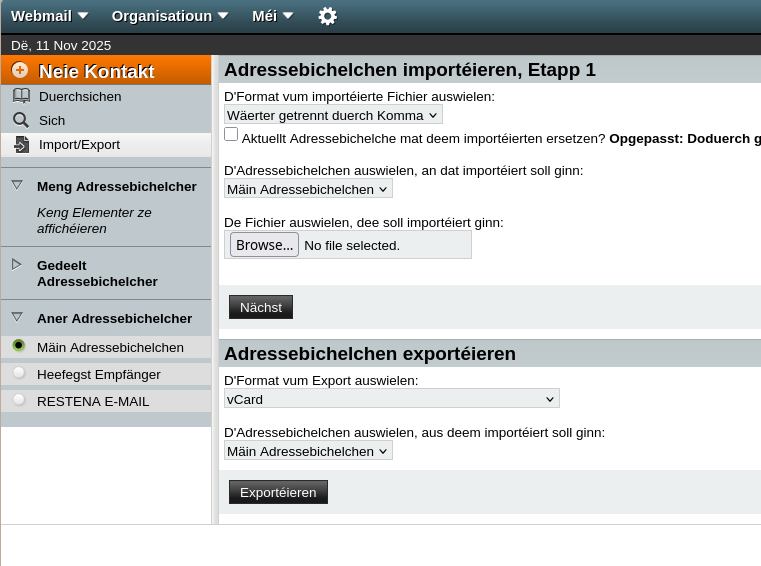Open the settings gear icon

(x=328, y=16)
